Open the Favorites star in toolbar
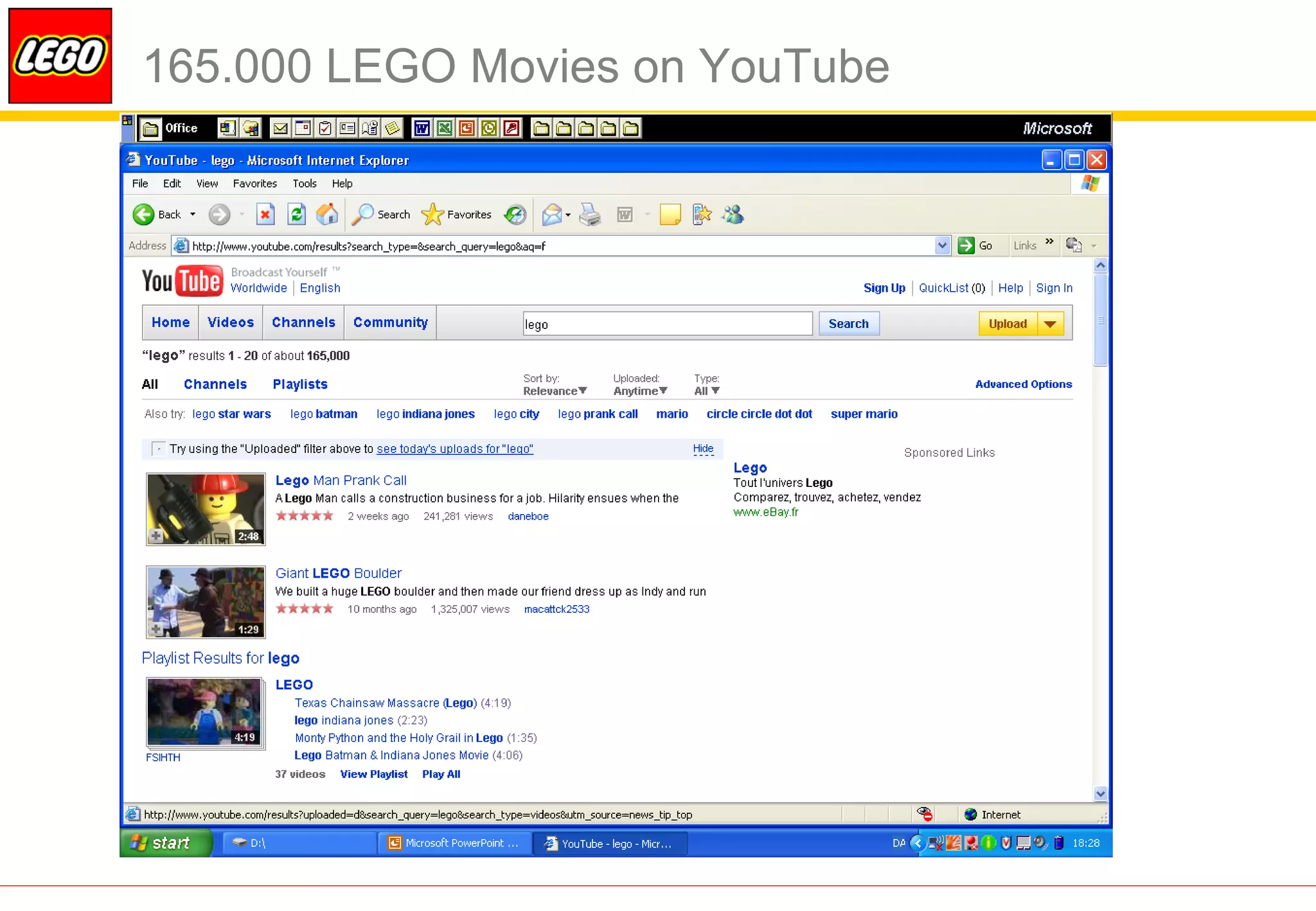 (x=432, y=215)
